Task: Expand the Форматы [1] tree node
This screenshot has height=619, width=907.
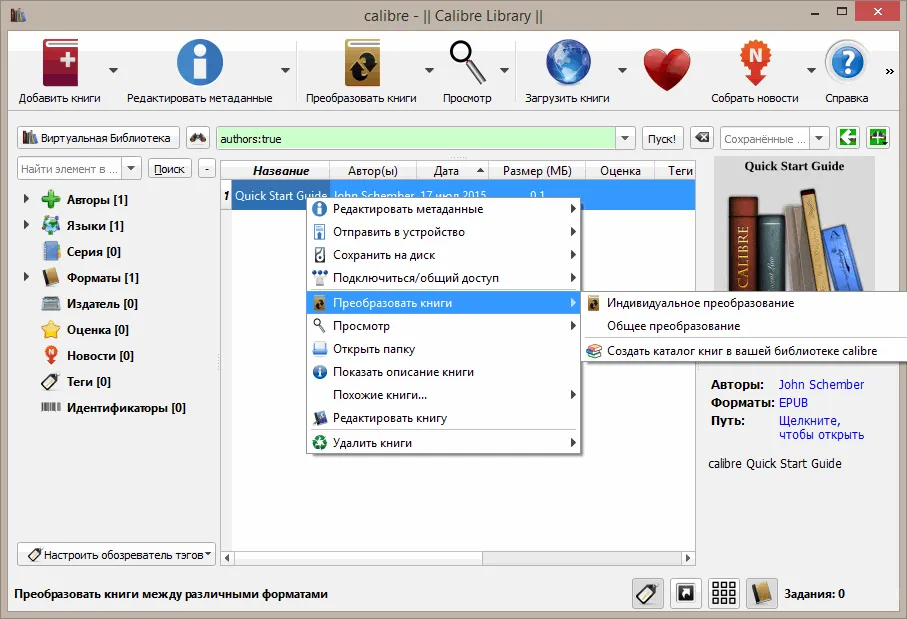Action: [x=26, y=277]
